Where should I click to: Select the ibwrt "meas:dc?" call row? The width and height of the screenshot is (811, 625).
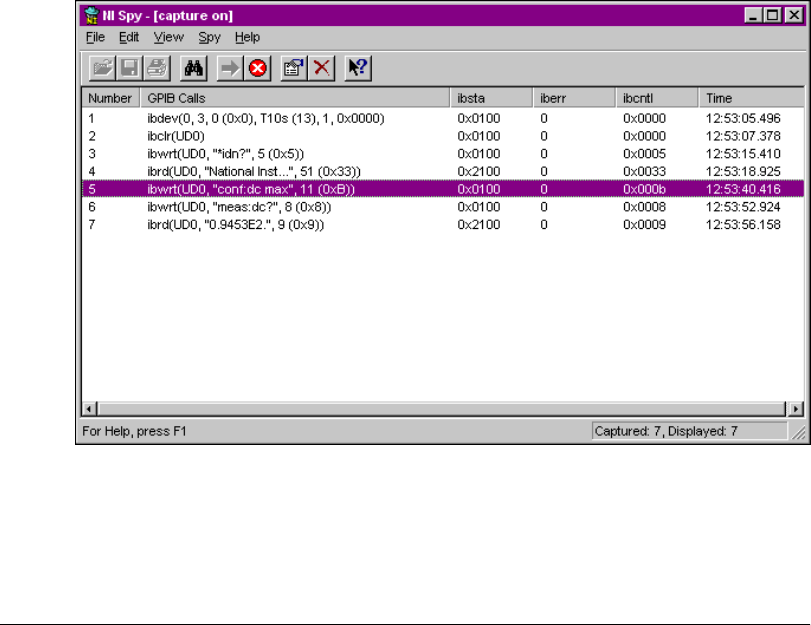pos(443,207)
